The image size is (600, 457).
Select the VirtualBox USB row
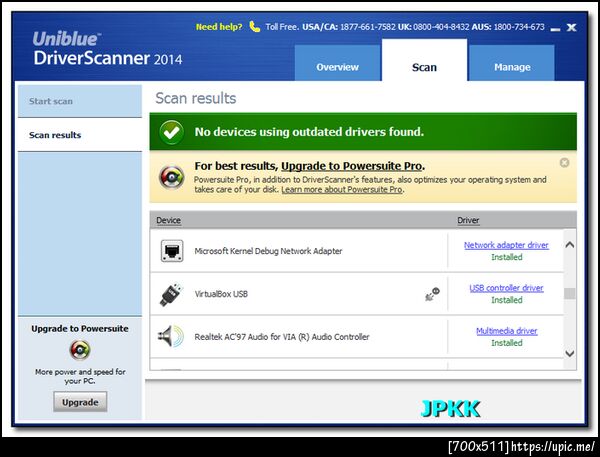pos(357,294)
